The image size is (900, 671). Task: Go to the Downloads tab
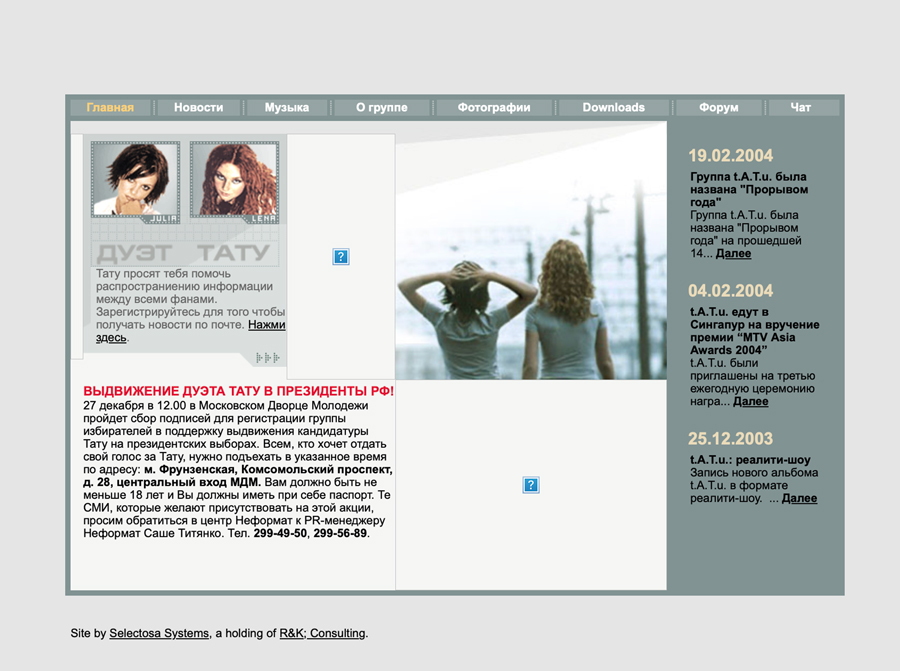click(x=614, y=107)
